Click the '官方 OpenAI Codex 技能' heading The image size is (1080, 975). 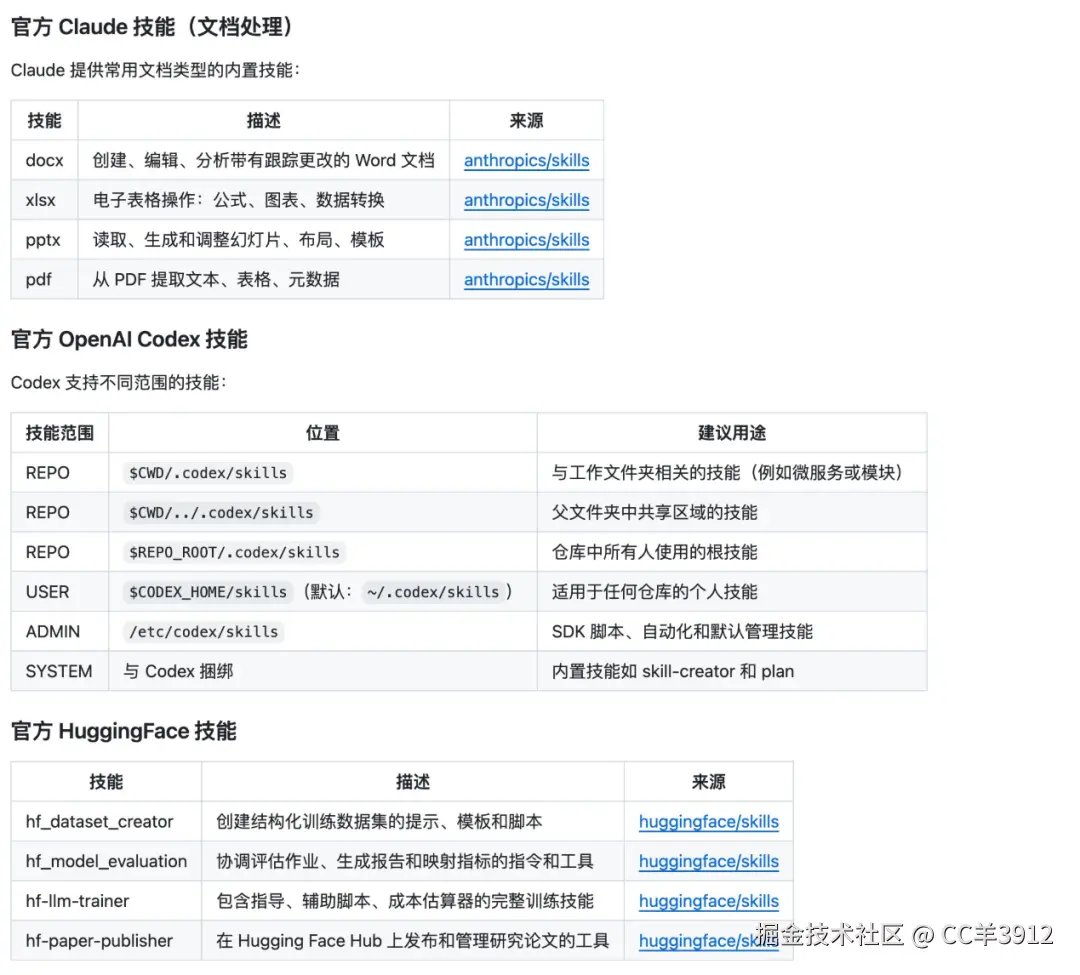pyautogui.click(x=129, y=339)
